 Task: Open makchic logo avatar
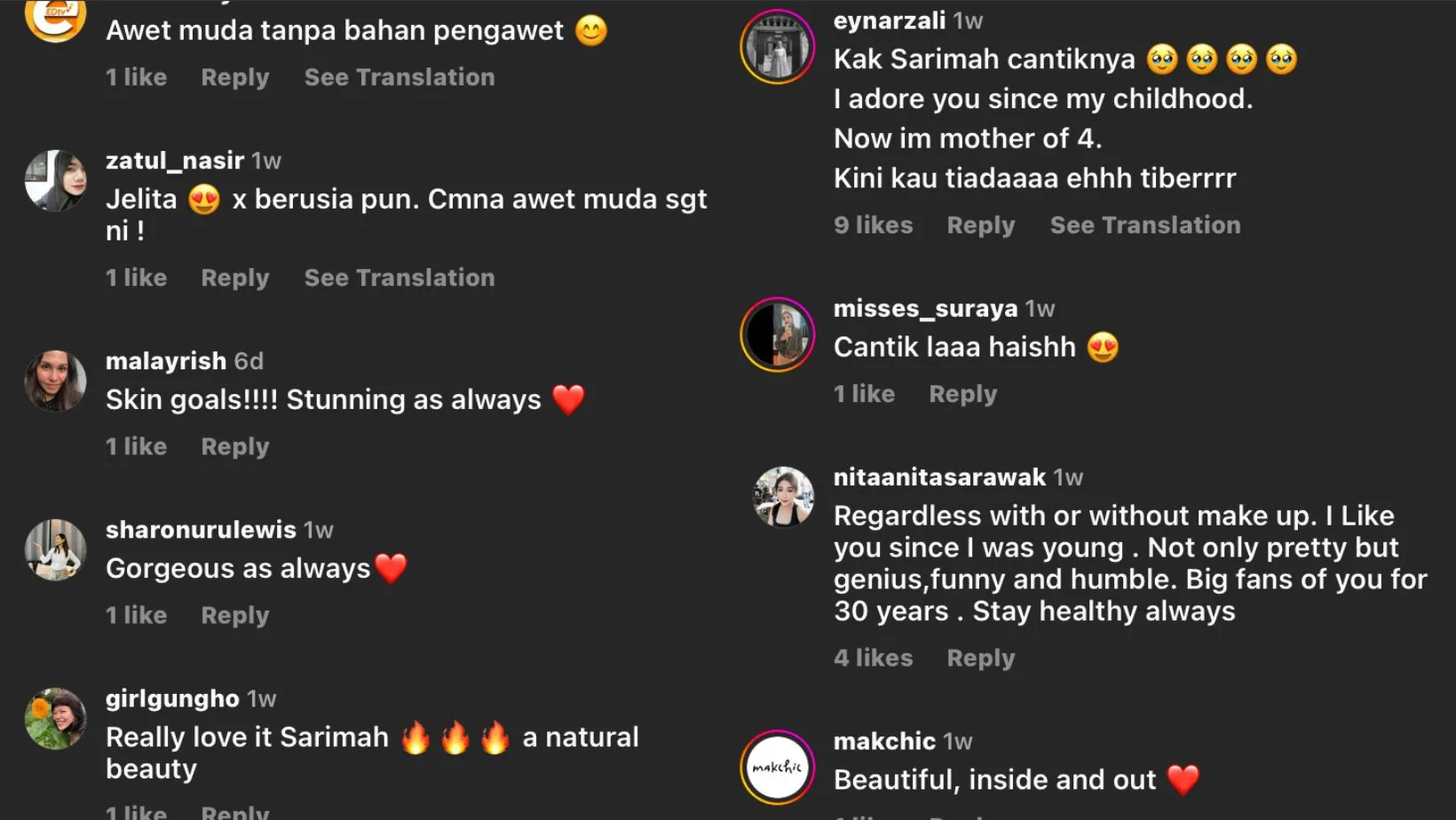[778, 767]
